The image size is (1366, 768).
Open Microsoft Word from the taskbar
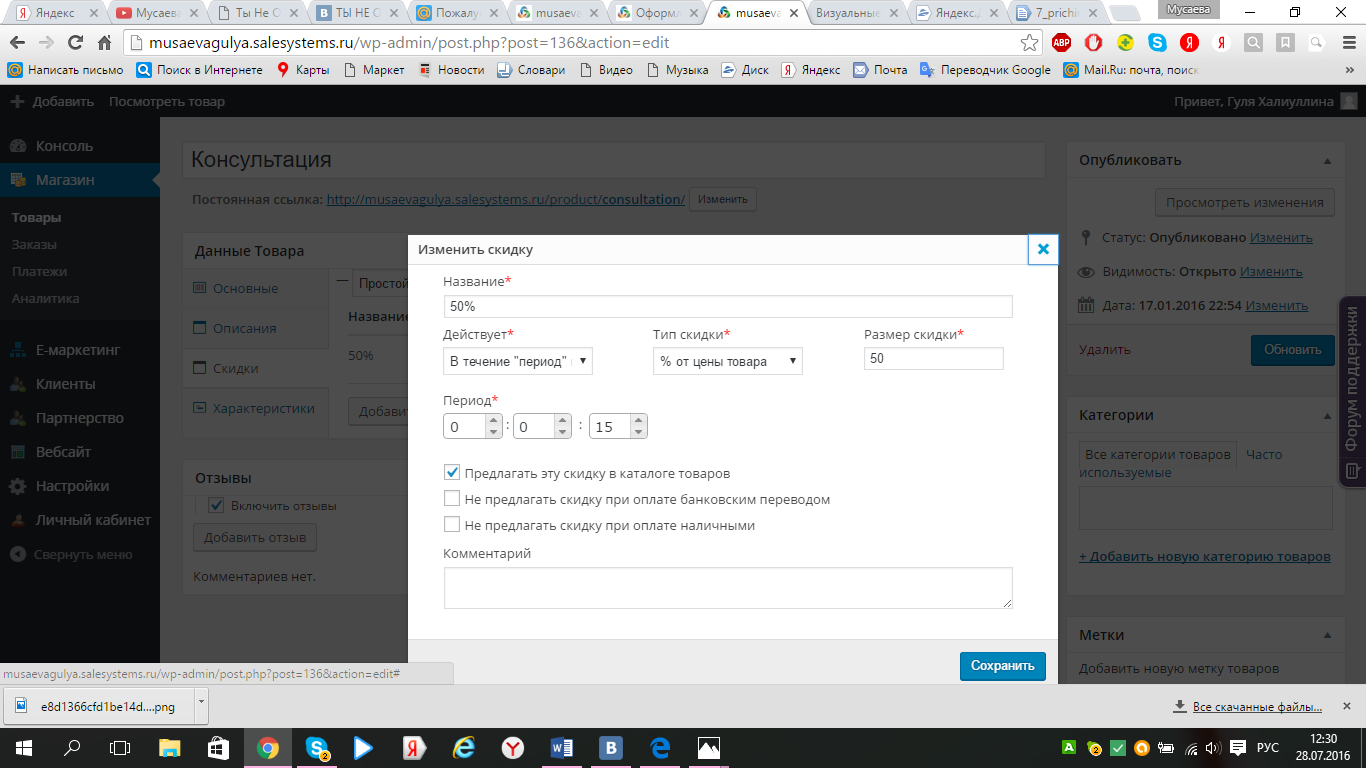[x=562, y=748]
